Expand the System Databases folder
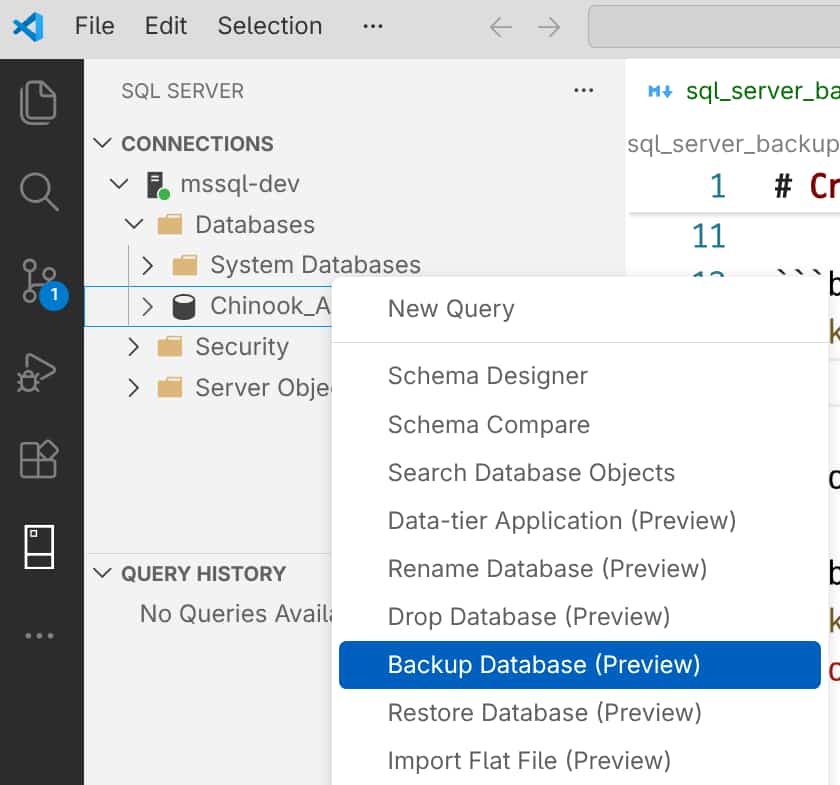 (147, 265)
